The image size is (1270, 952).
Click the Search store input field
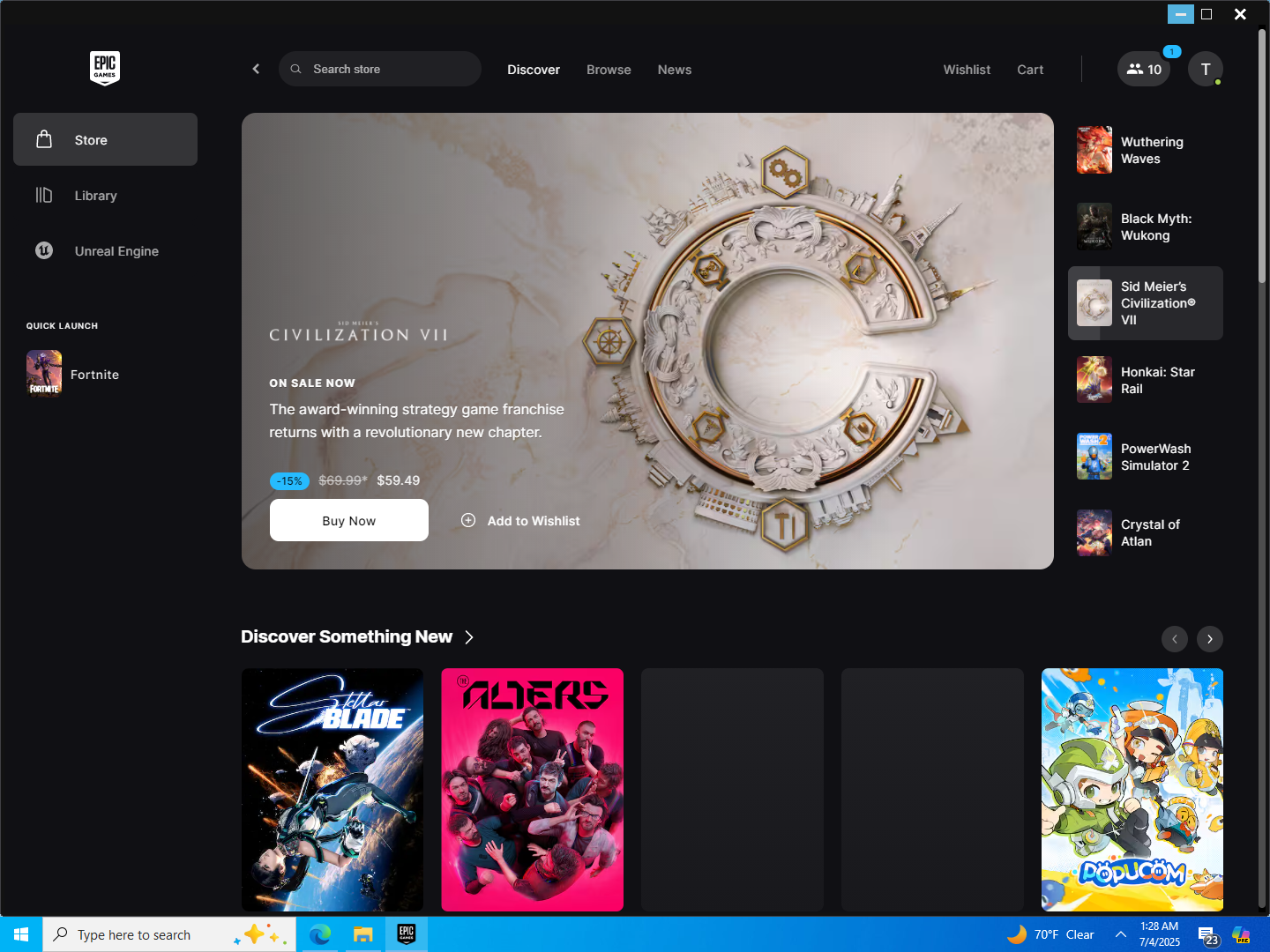[x=380, y=69]
